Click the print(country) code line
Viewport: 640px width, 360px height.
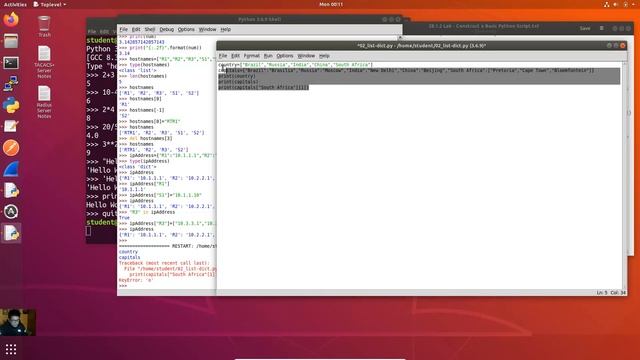pos(237,76)
